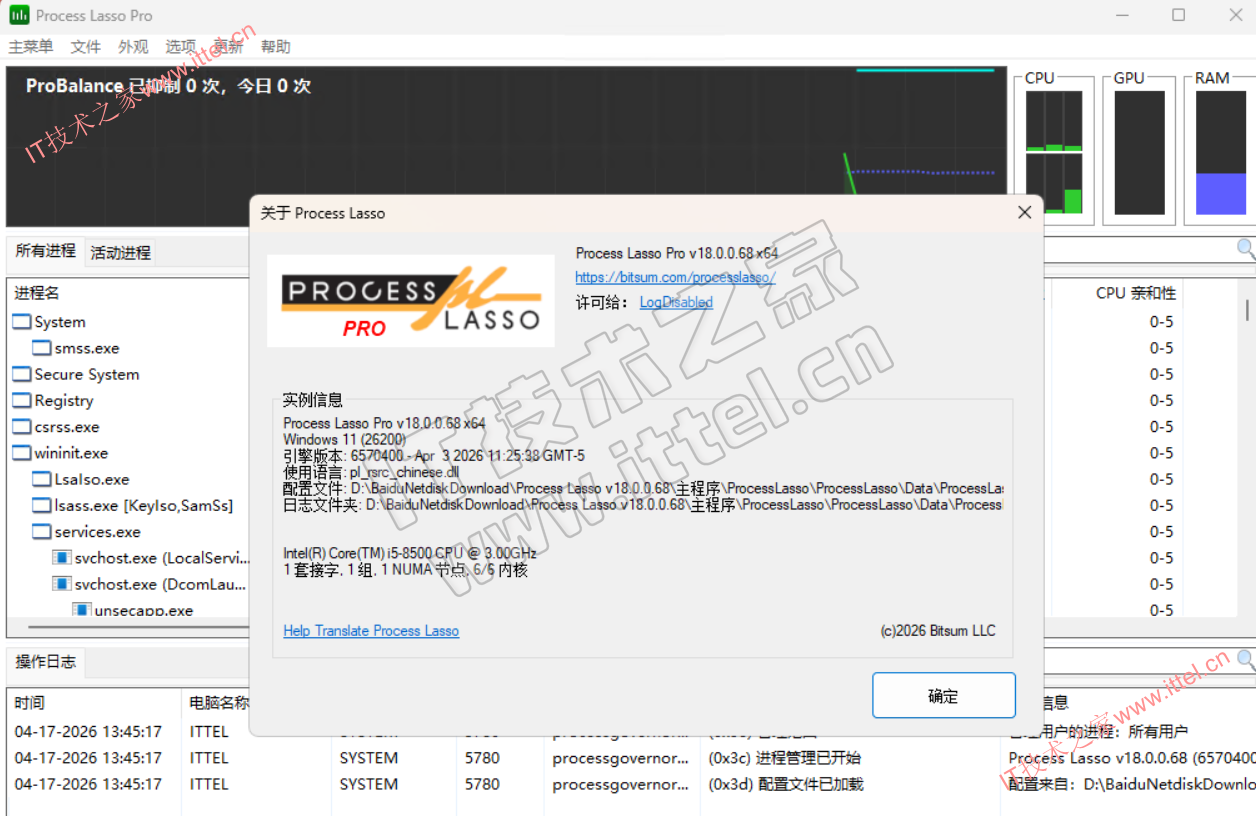Click the Process Lasso PRO logo image
This screenshot has height=816, width=1256.
point(411,300)
